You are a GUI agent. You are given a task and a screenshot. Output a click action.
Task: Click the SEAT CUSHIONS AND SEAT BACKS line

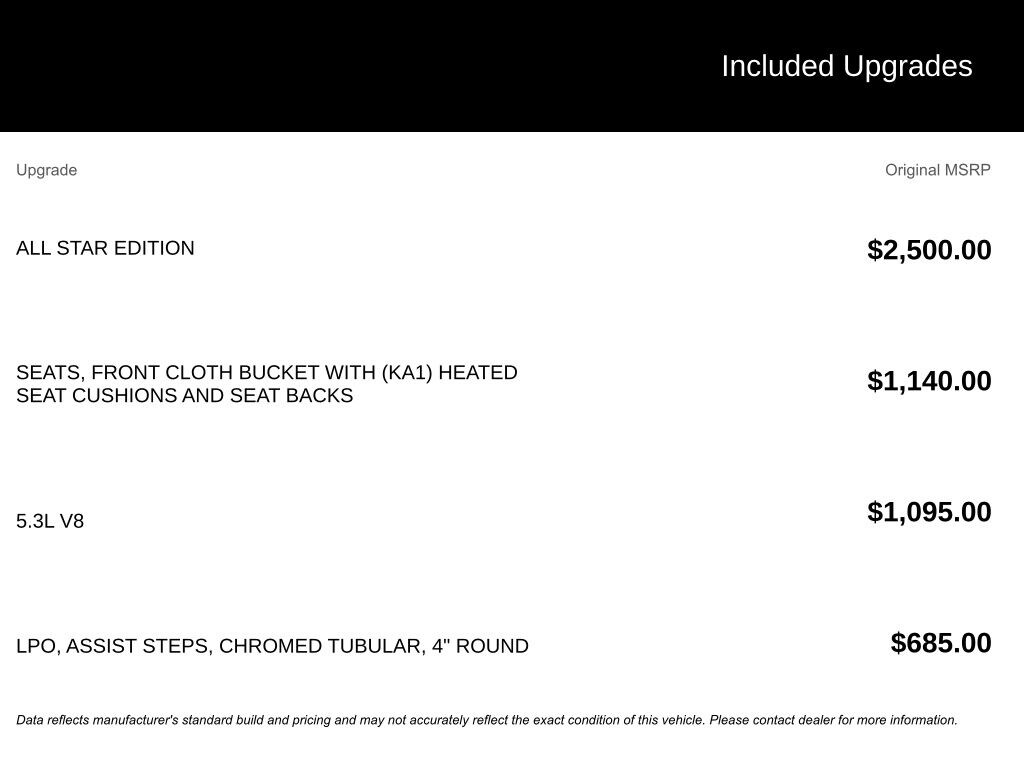[184, 396]
